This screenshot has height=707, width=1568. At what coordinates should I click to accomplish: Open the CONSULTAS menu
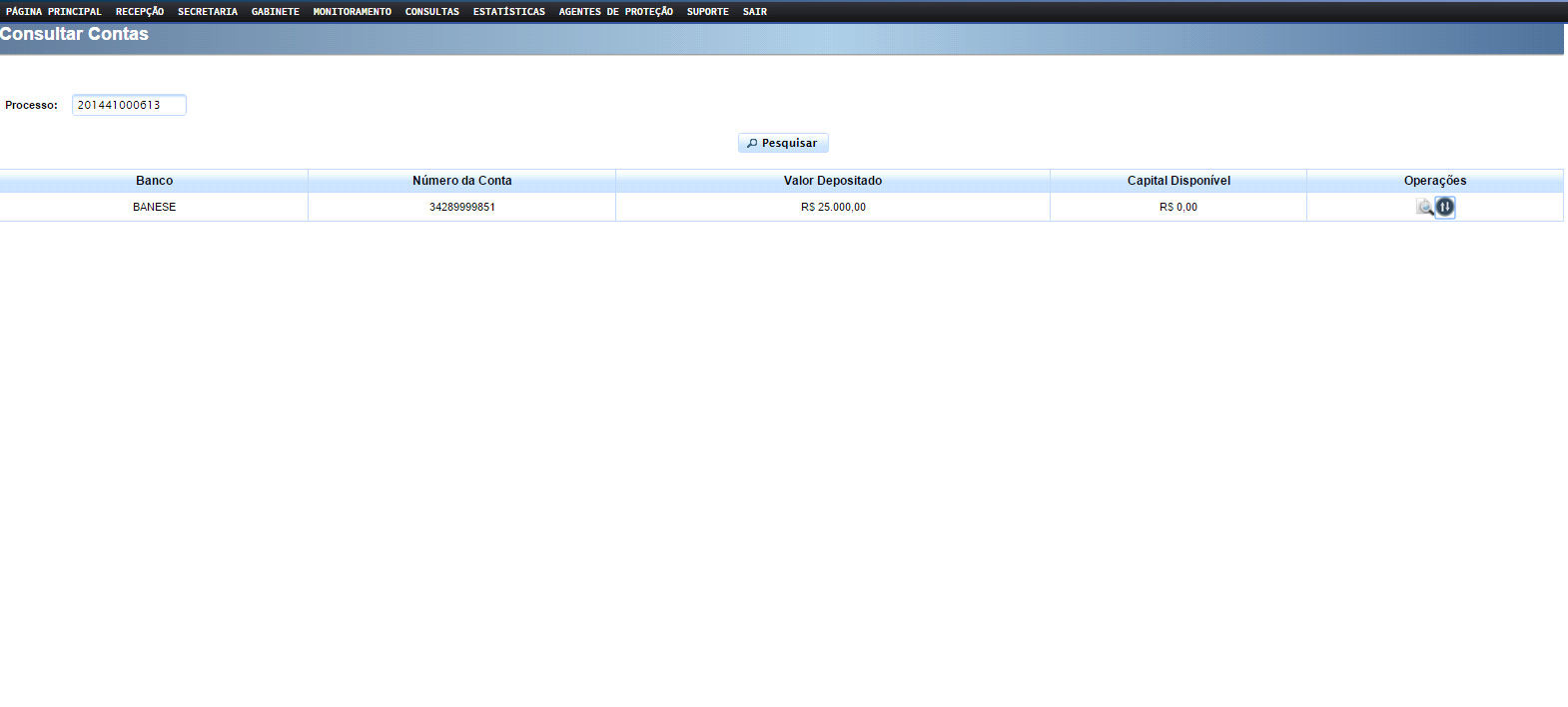[x=432, y=12]
